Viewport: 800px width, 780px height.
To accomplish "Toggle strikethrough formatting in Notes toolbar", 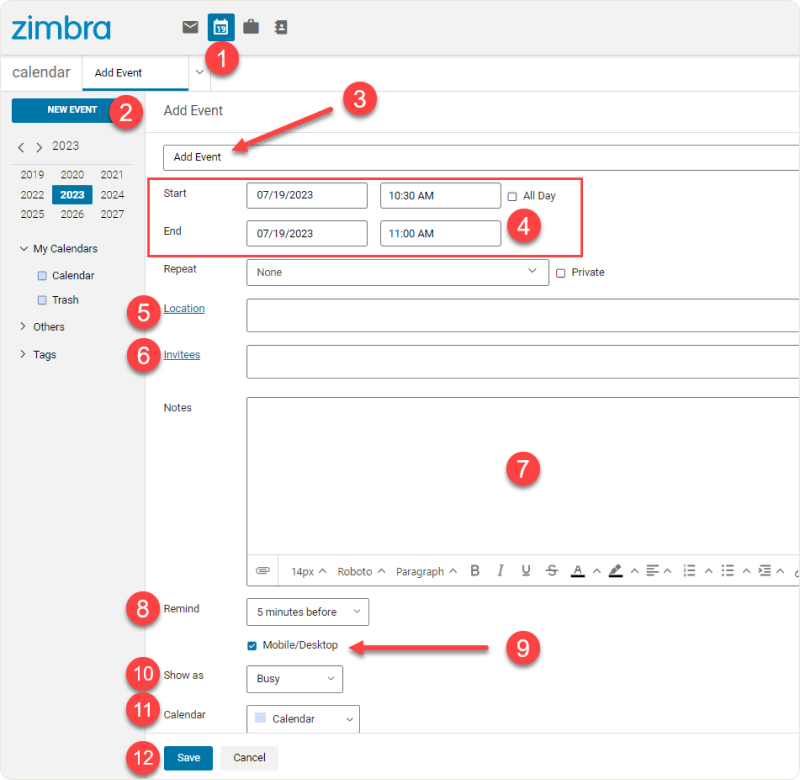I will pyautogui.click(x=552, y=570).
